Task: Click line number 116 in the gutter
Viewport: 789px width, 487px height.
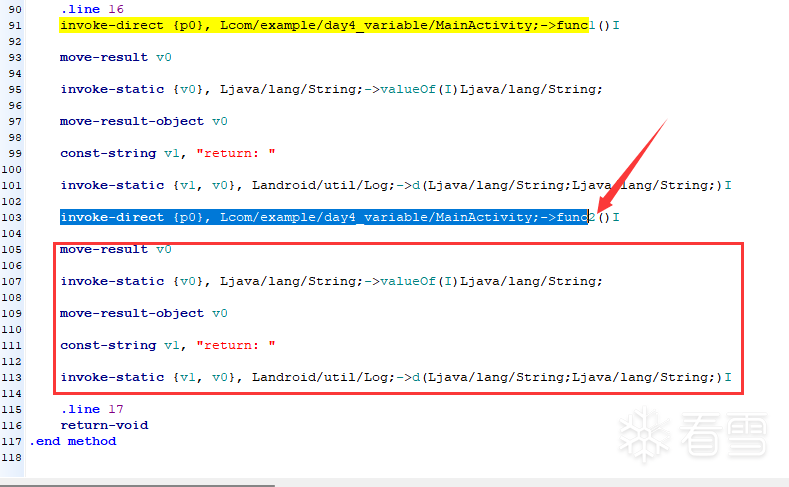Action: click(12, 425)
